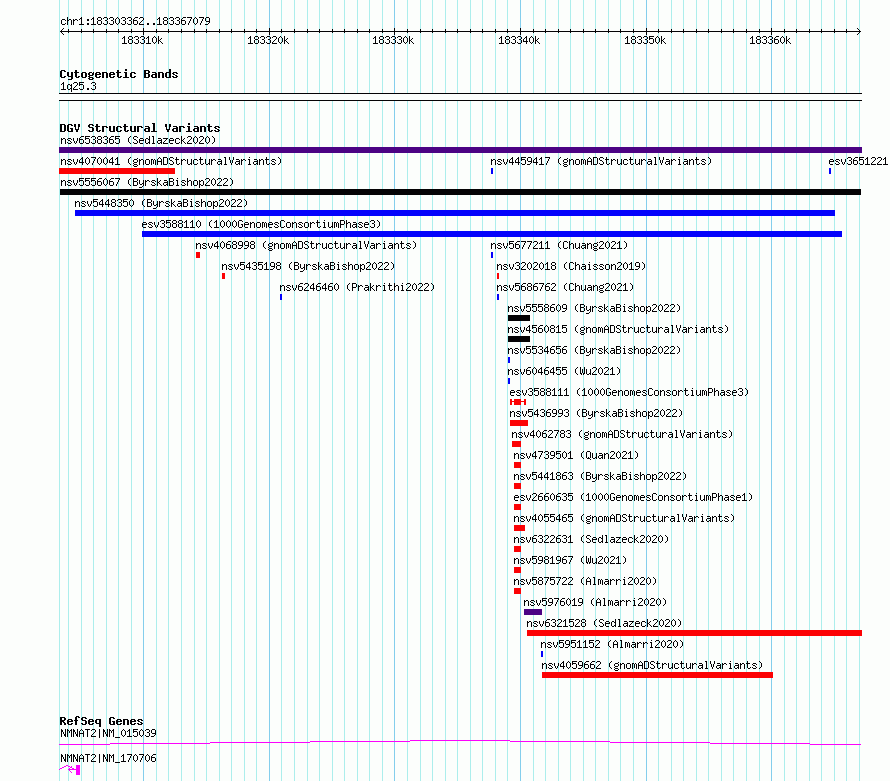Open NMNAT2|NM_015039 gene label
This screenshot has height=781, width=890.
pos(108,733)
